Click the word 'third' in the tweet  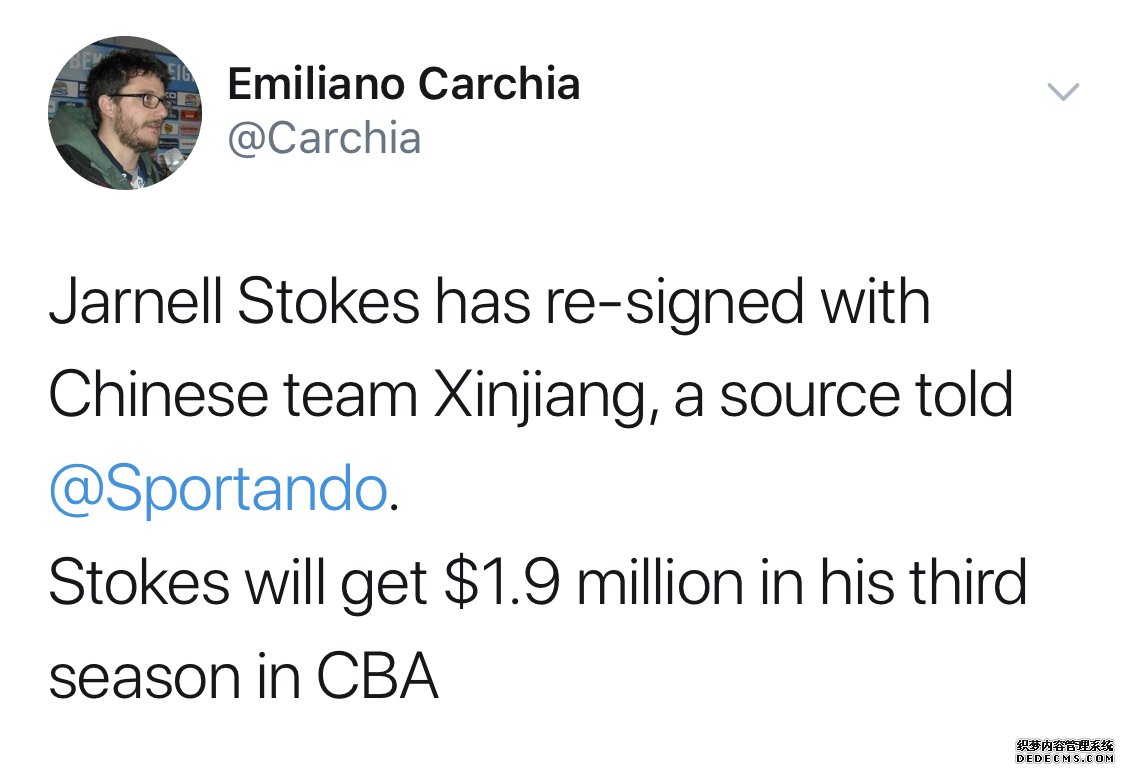point(968,582)
